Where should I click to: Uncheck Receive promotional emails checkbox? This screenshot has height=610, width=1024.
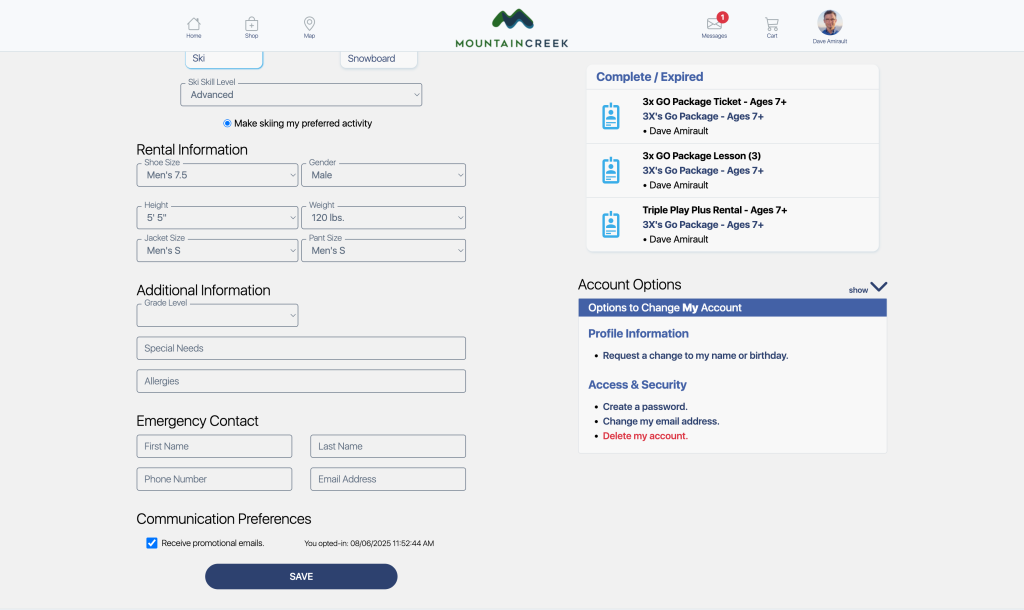click(x=152, y=543)
